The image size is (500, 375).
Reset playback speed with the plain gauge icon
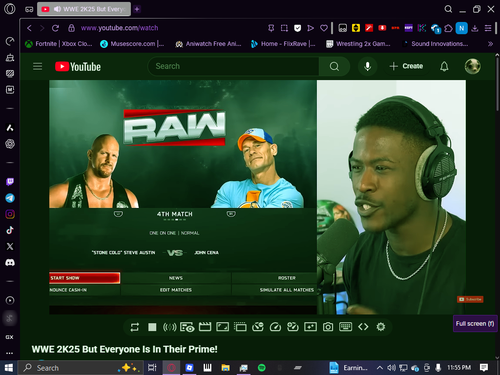pos(275,327)
